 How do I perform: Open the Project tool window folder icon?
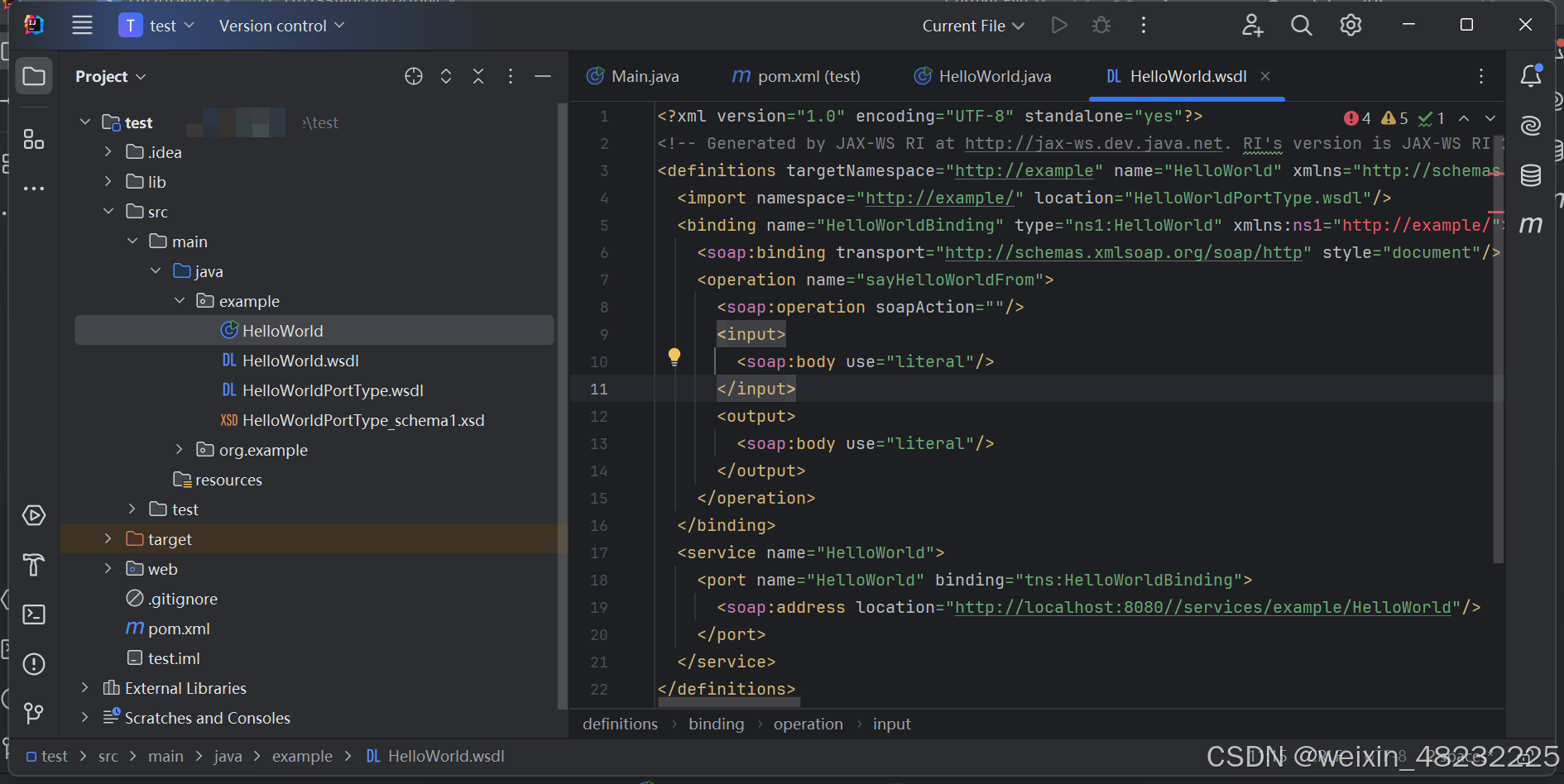(x=34, y=76)
